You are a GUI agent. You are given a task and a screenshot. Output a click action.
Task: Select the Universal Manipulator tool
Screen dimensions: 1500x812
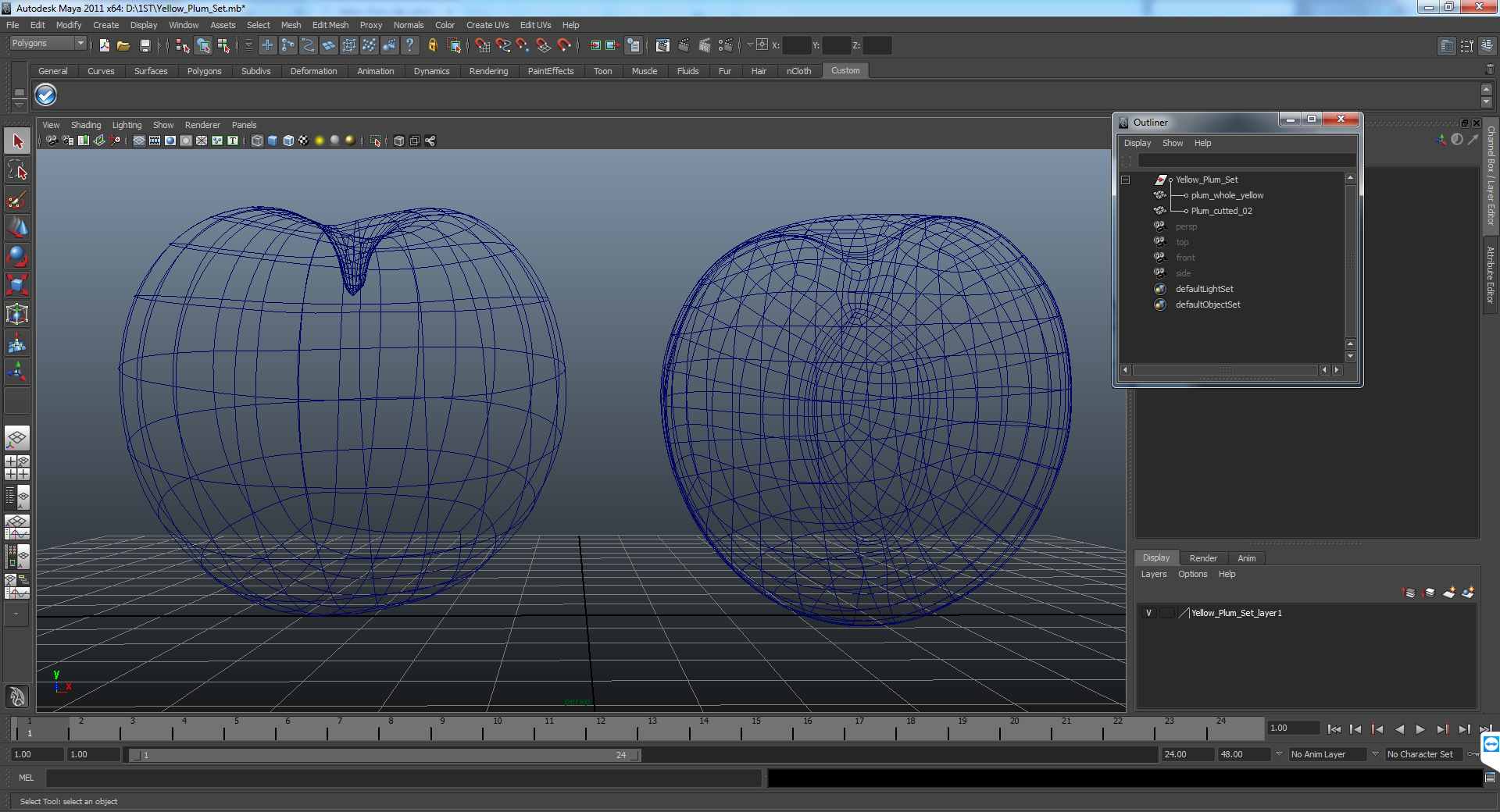17,315
